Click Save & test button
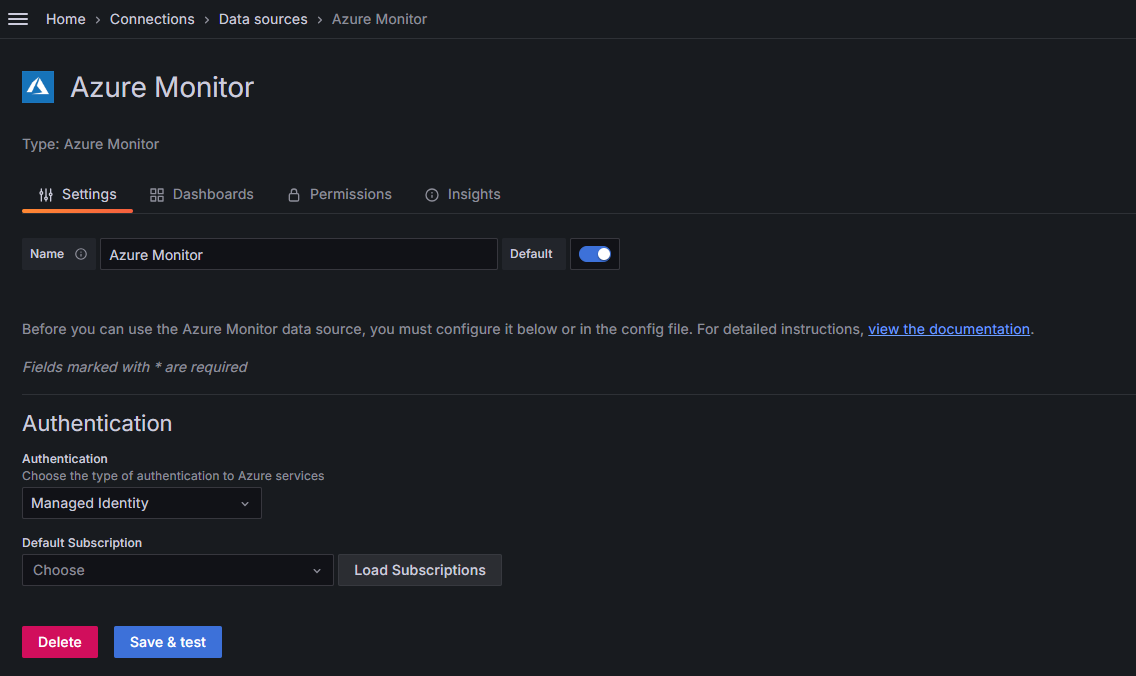 coord(168,642)
